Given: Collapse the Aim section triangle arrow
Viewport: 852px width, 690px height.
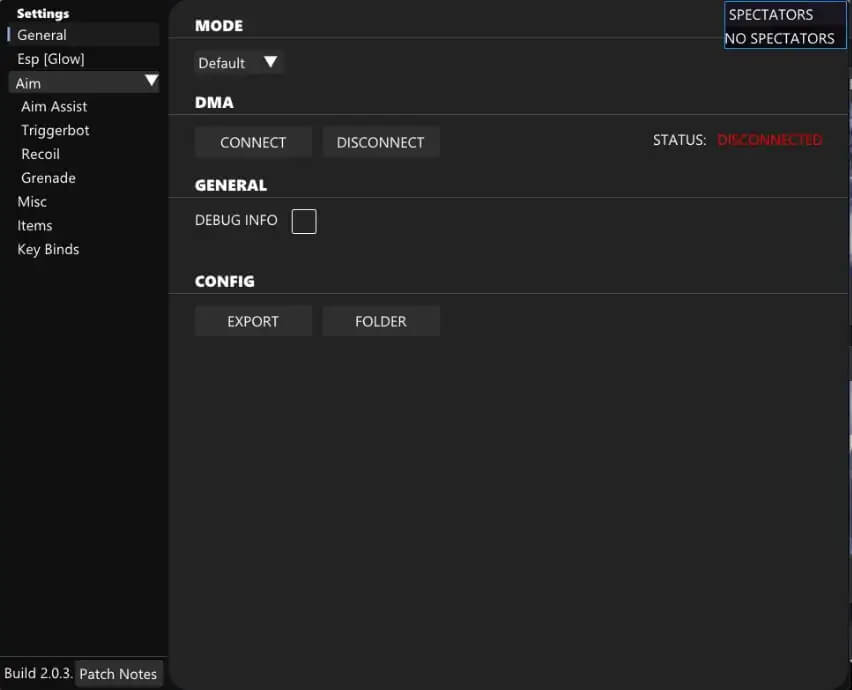Looking at the screenshot, I should click(151, 82).
